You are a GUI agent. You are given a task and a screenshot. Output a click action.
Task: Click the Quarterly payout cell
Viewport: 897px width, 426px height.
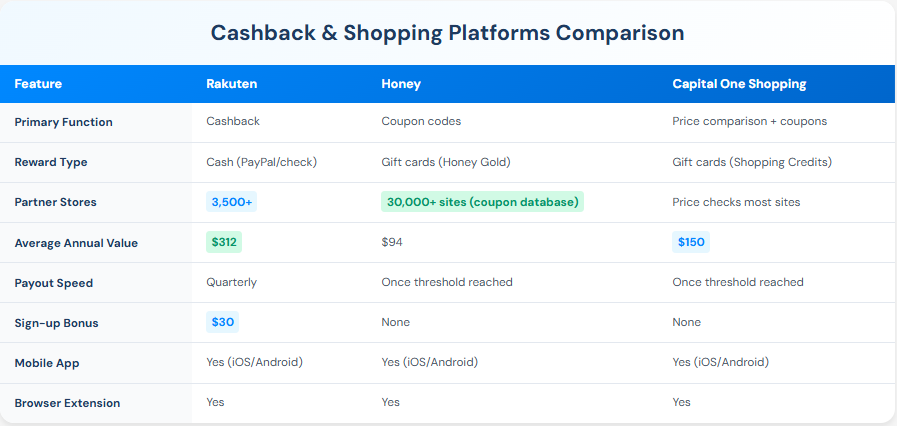tap(232, 282)
